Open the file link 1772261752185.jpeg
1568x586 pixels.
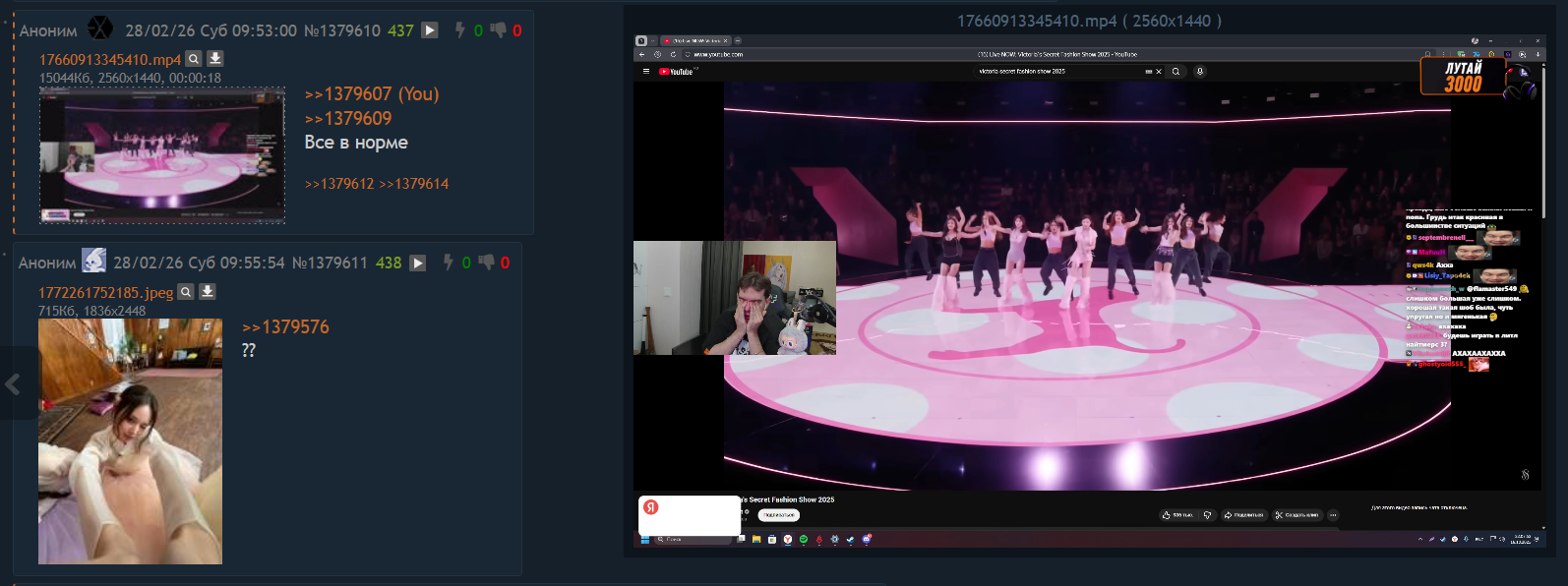tap(105, 292)
